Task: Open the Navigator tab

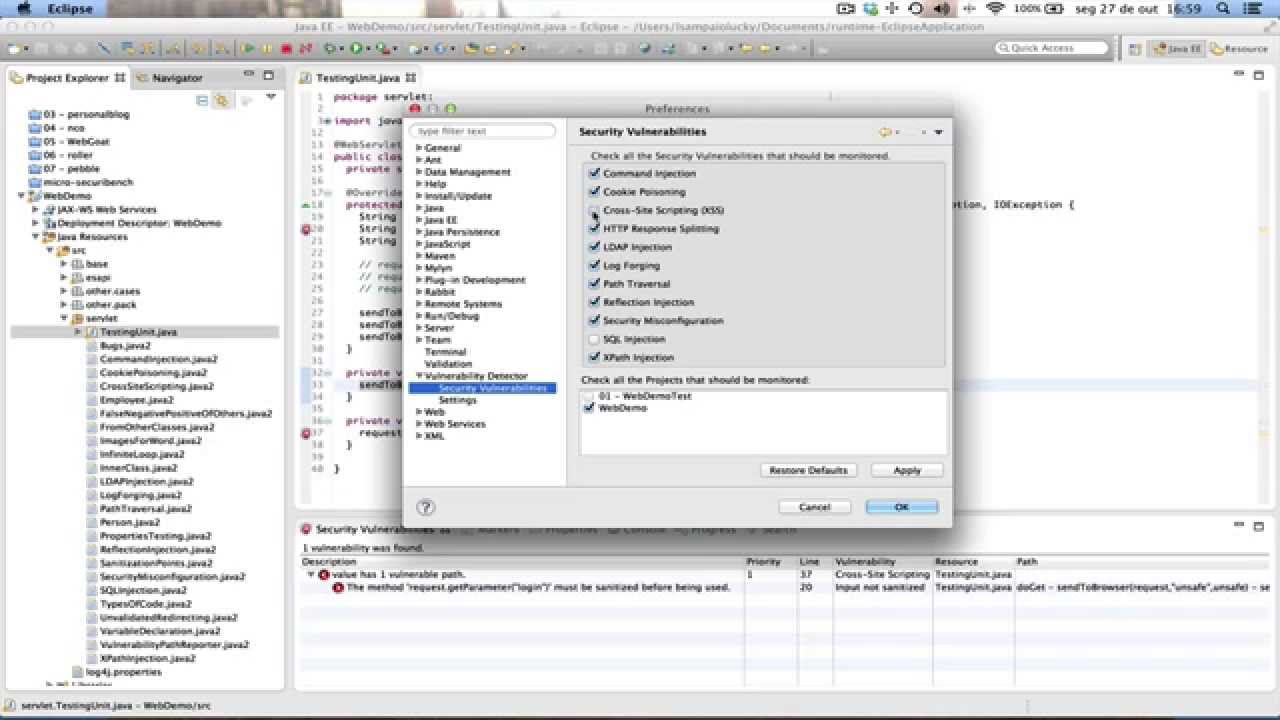Action: click(176, 77)
